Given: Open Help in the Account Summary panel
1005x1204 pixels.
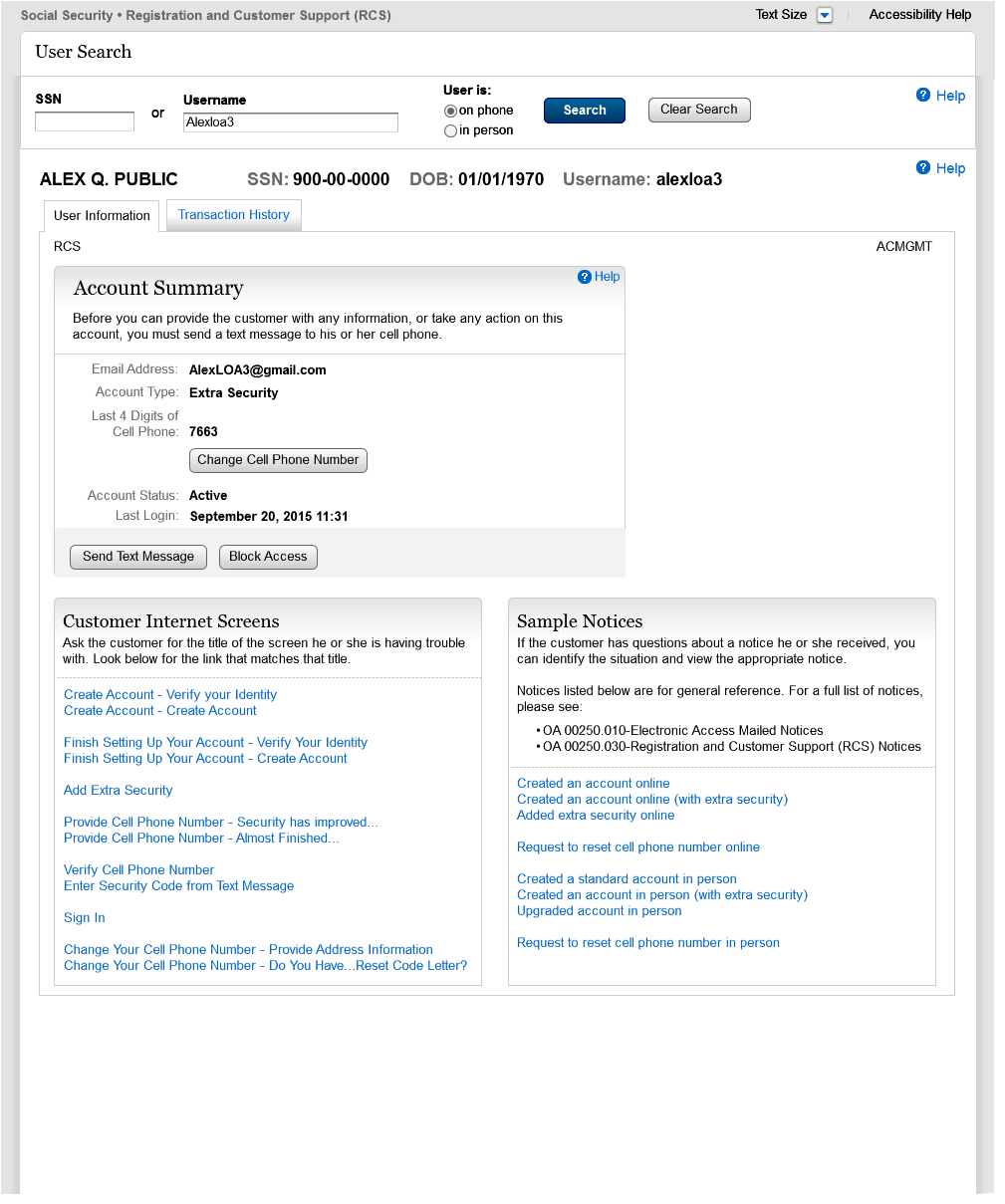Looking at the screenshot, I should pos(585,277).
